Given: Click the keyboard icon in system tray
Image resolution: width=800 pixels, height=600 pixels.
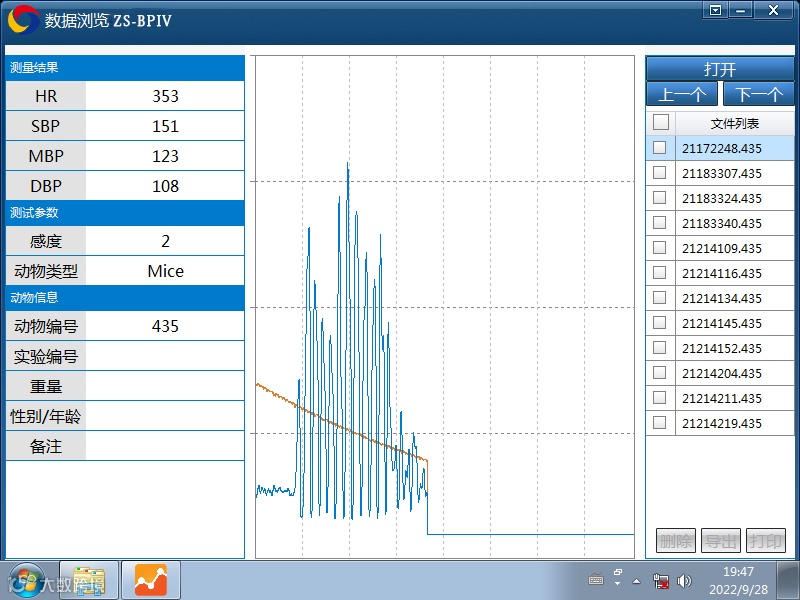Looking at the screenshot, I should tap(595, 580).
